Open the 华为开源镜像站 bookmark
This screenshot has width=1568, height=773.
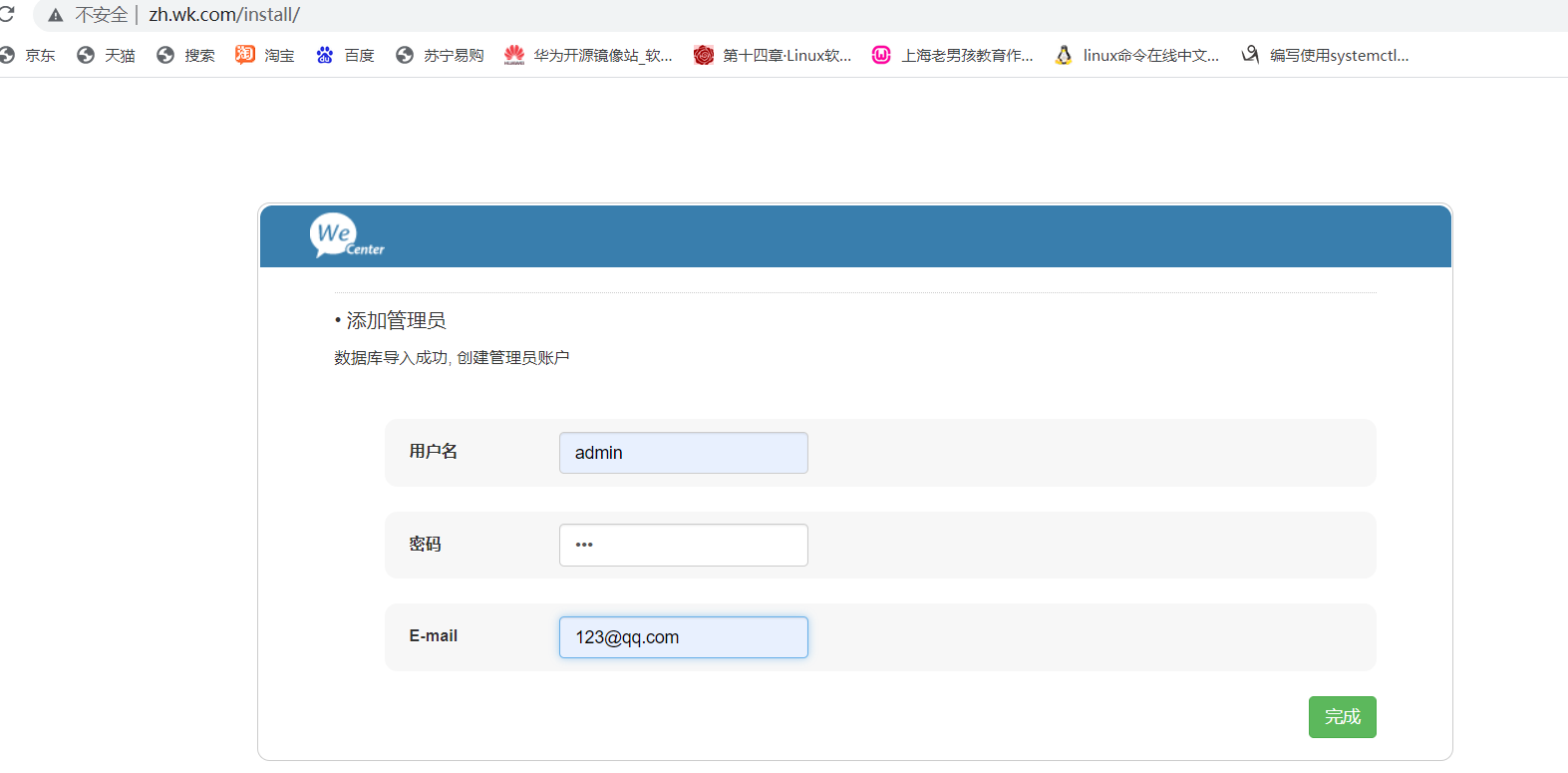click(x=588, y=55)
